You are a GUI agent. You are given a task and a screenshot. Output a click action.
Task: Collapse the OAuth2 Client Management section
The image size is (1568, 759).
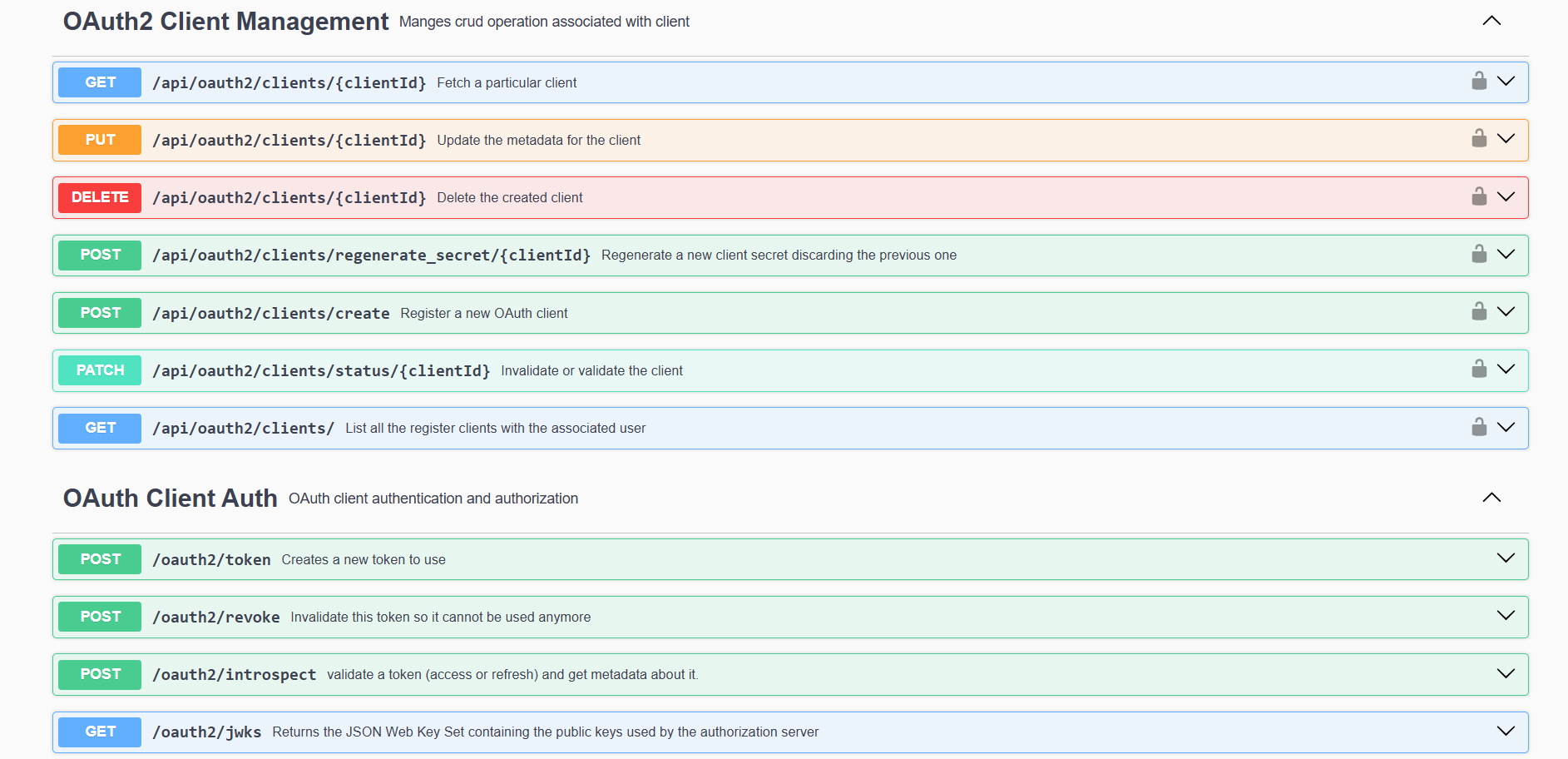pos(1491,21)
